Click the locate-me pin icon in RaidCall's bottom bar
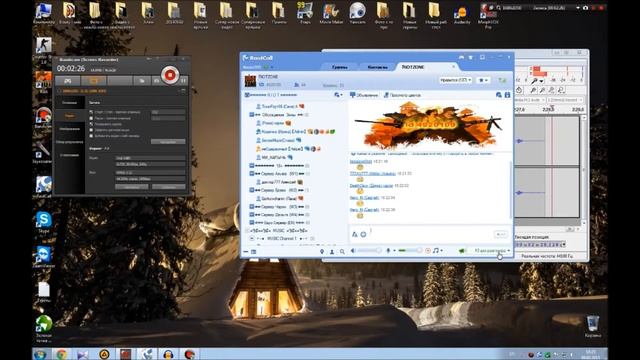The image size is (640, 360). [322, 252]
